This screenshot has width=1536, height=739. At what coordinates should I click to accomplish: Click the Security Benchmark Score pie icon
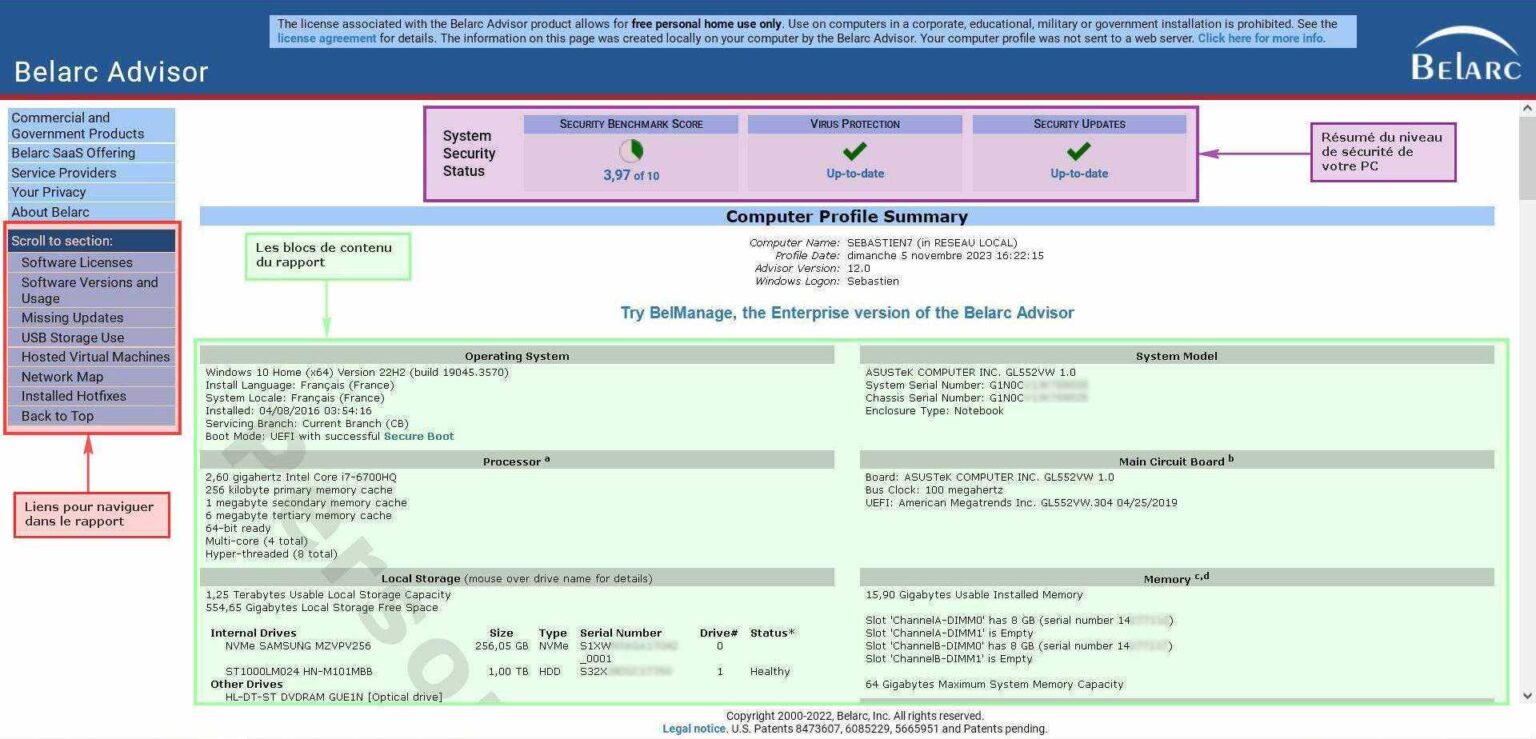(x=631, y=149)
